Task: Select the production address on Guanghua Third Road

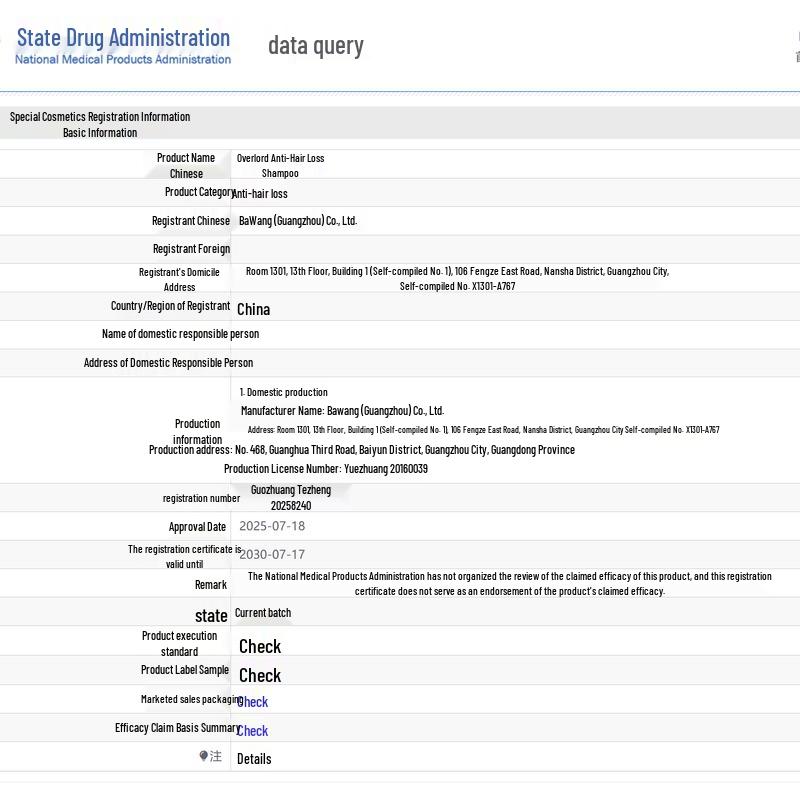Action: pos(362,450)
